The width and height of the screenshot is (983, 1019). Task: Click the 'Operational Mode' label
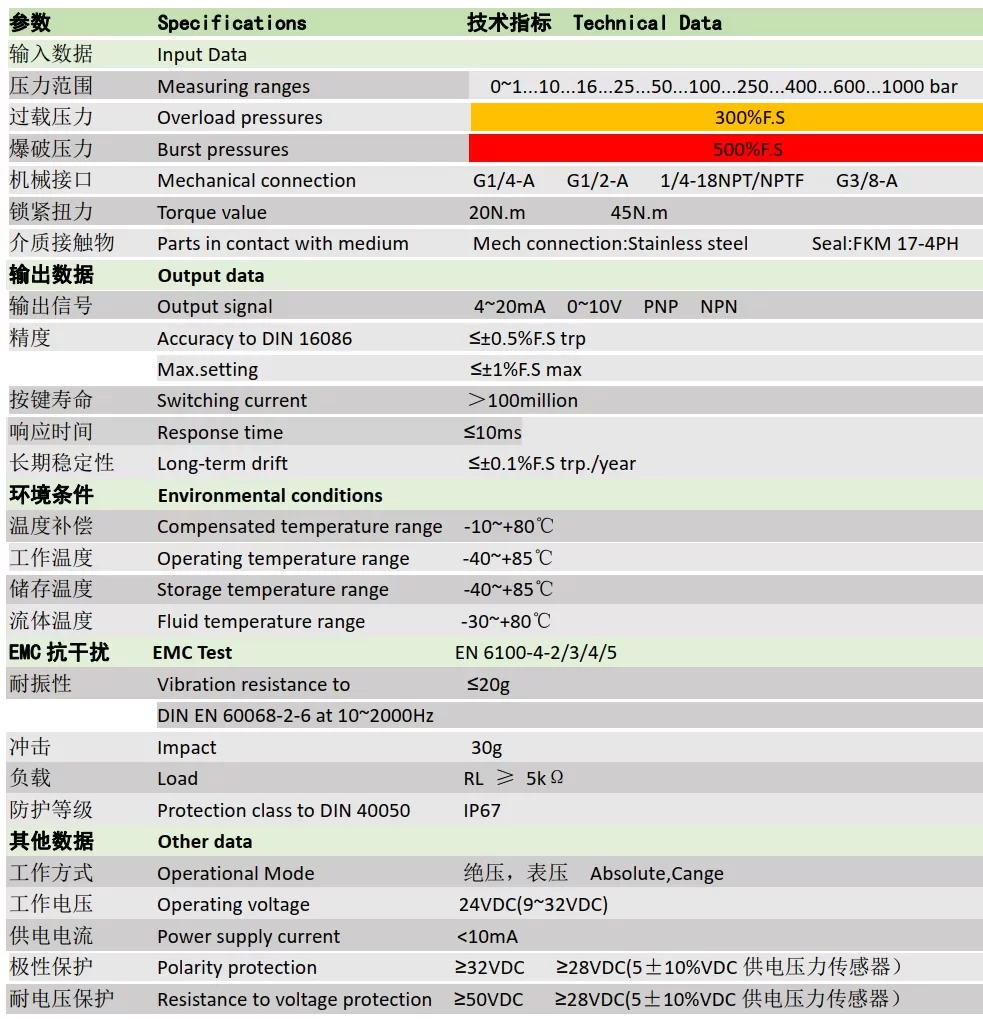(x=236, y=873)
